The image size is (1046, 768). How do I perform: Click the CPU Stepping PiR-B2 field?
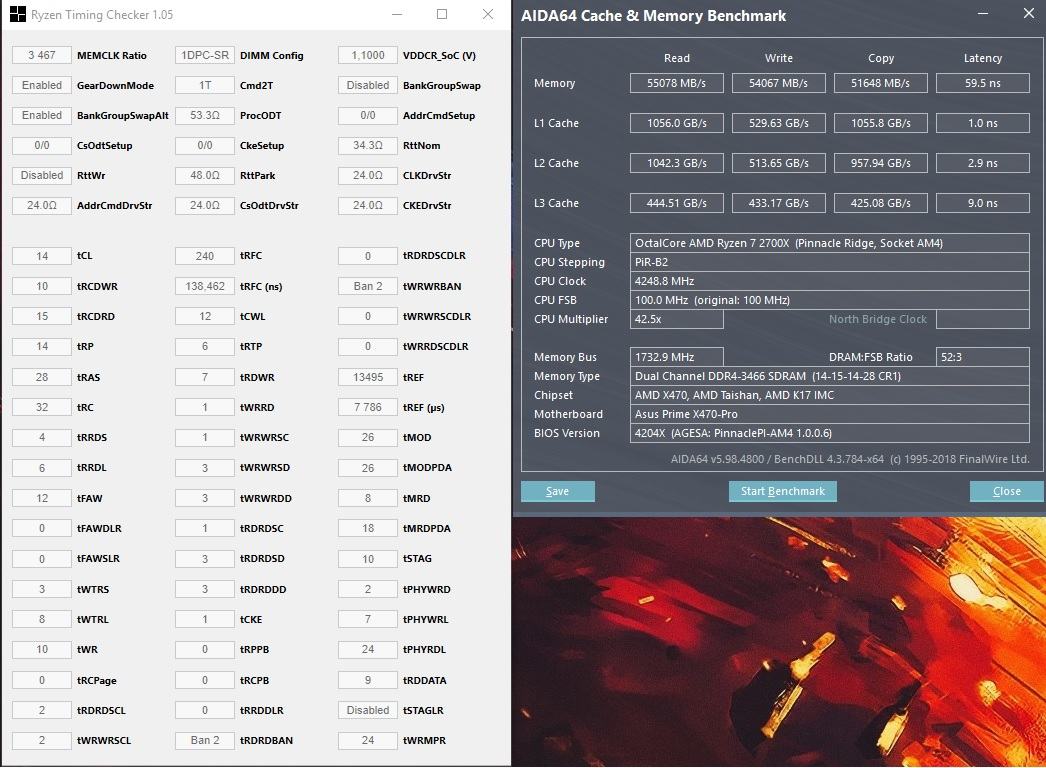[829, 262]
